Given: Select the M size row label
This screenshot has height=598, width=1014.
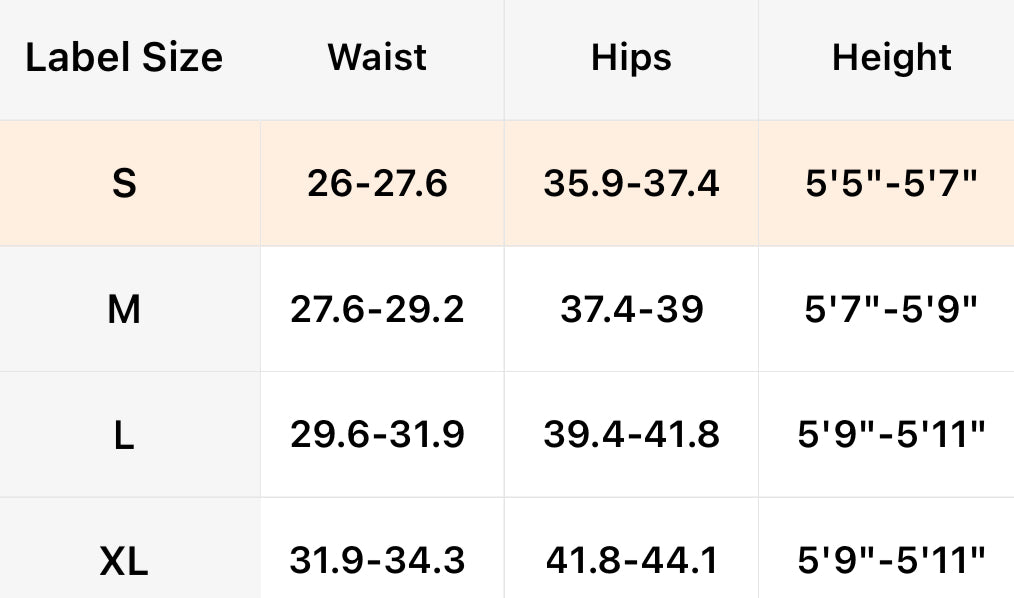Looking at the screenshot, I should [124, 310].
